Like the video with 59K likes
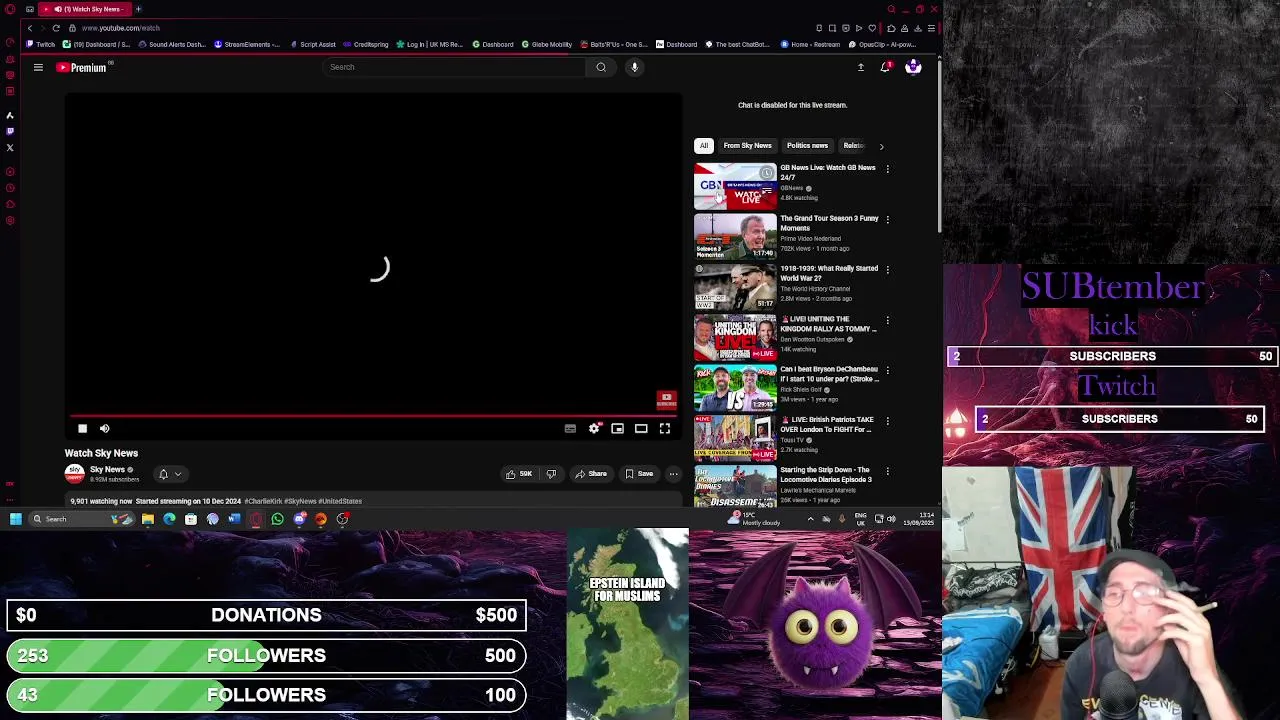Screen dimensions: 1280x720 [x=518, y=474]
